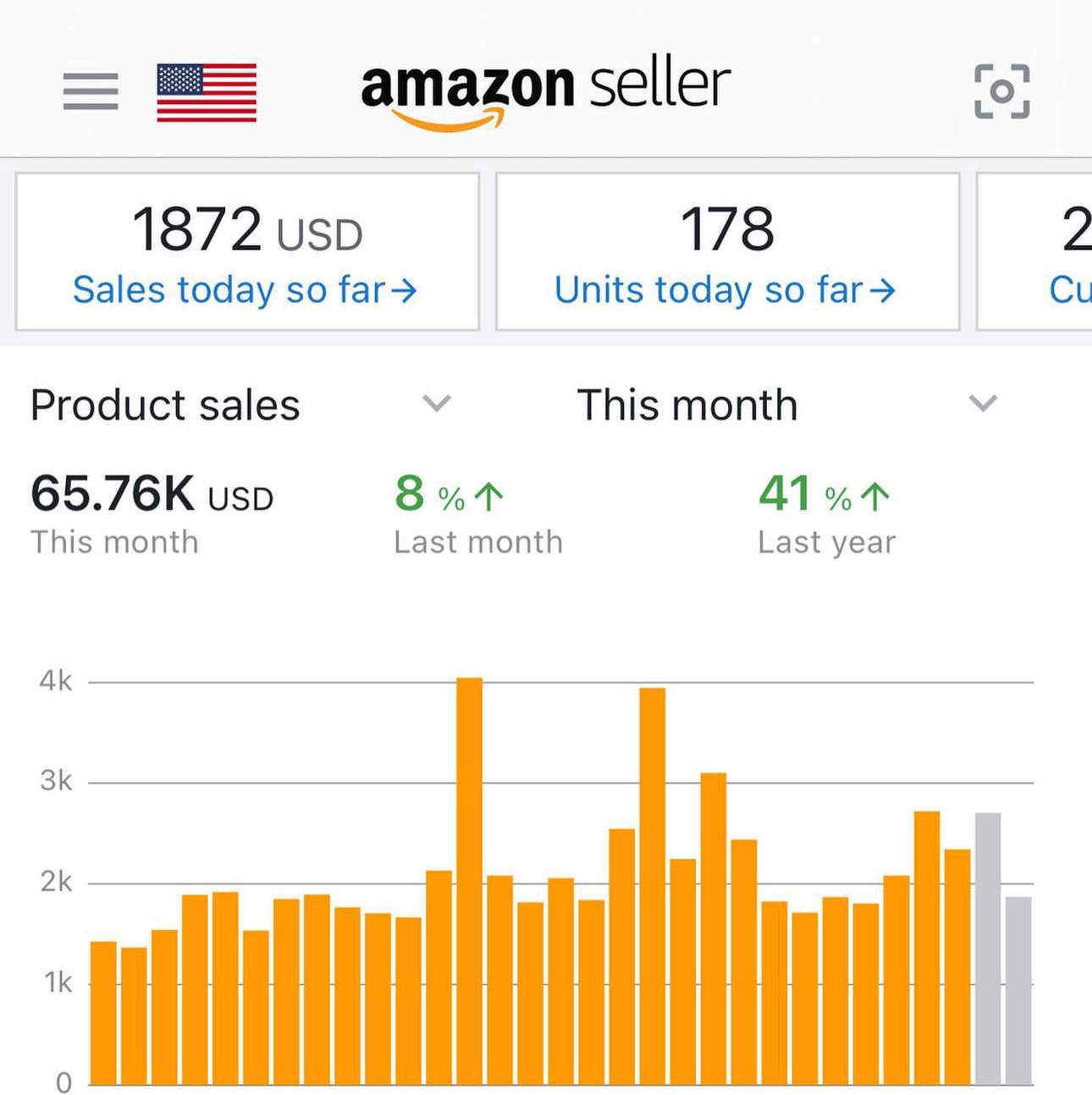1092x1095 pixels.
Task: Tap the tallest orange bar in chart
Action: point(469,880)
